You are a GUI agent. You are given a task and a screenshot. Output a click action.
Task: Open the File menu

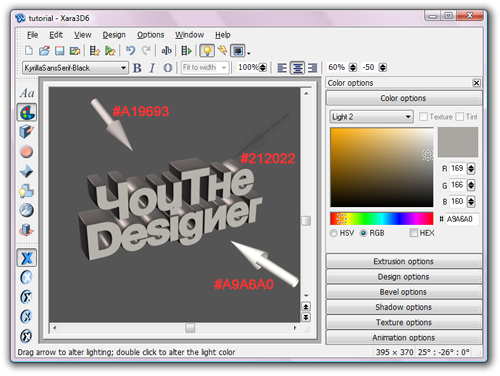pos(32,35)
